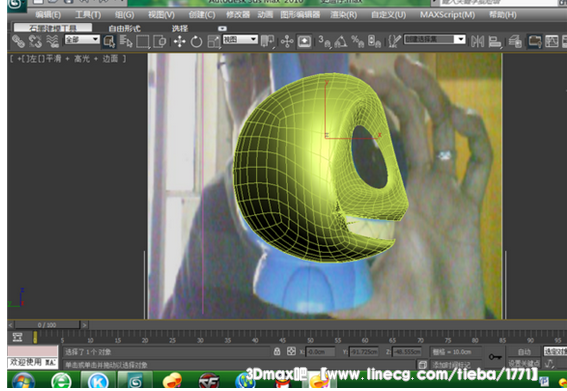Click the Mirror tool icon
The width and height of the screenshot is (567, 391).
477,42
